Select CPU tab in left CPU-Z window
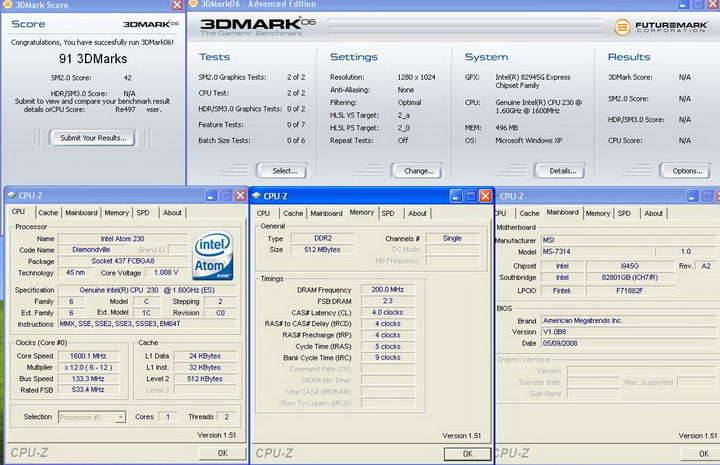The height and width of the screenshot is (465, 720). [x=18, y=212]
